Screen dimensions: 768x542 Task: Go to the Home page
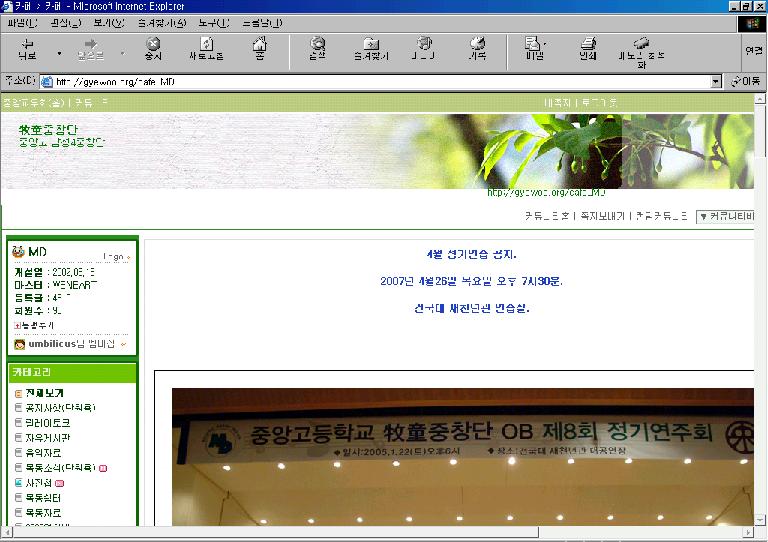click(x=259, y=48)
